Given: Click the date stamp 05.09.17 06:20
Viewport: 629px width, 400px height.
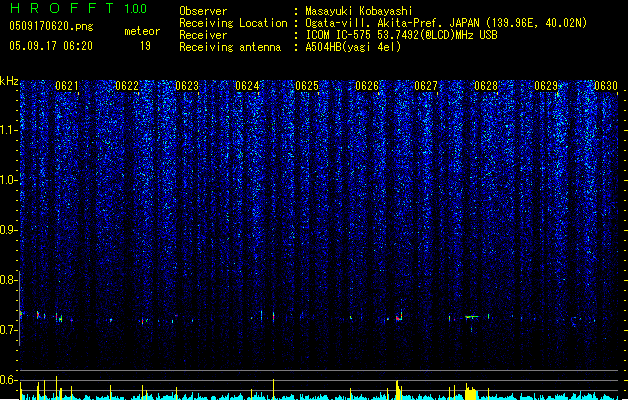Looking at the screenshot, I should tap(51, 46).
